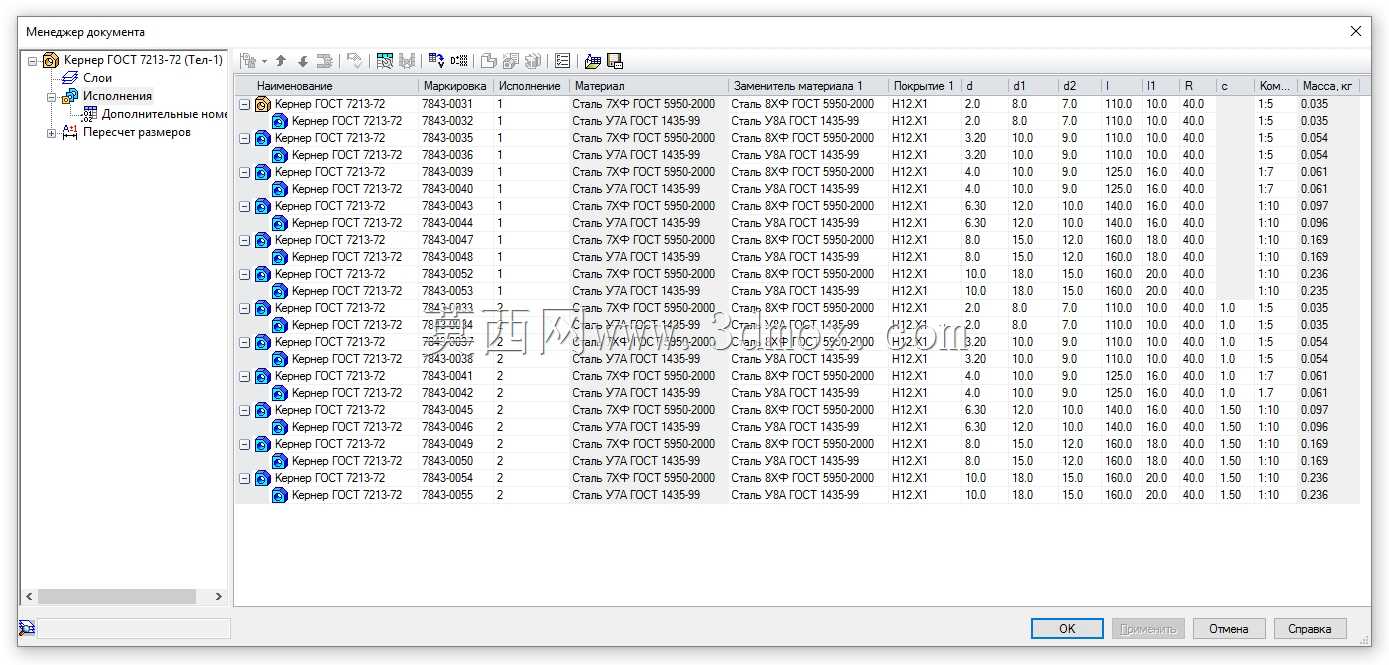Collapse the Исполнения tree node

click(x=52, y=97)
